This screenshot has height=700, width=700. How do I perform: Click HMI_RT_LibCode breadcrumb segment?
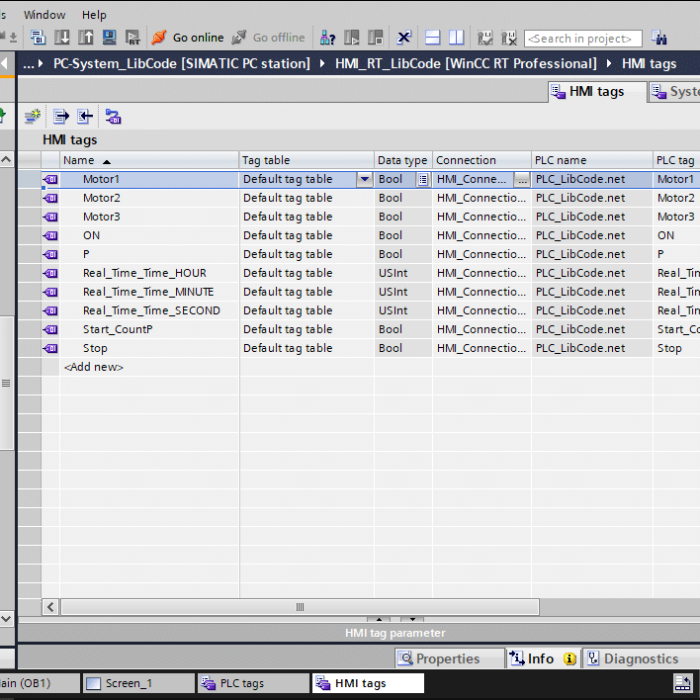pos(466,63)
